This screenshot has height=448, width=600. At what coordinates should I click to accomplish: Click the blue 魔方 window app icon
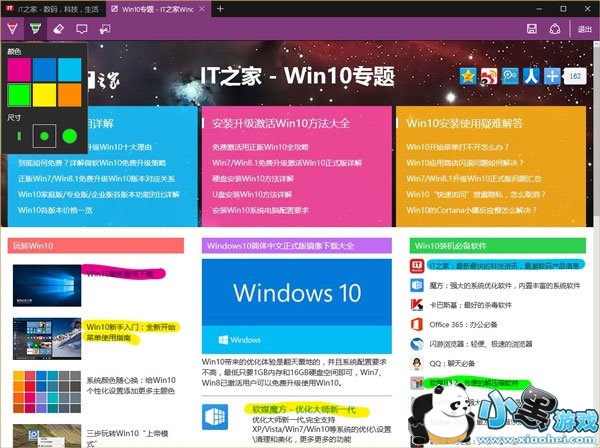(215, 417)
